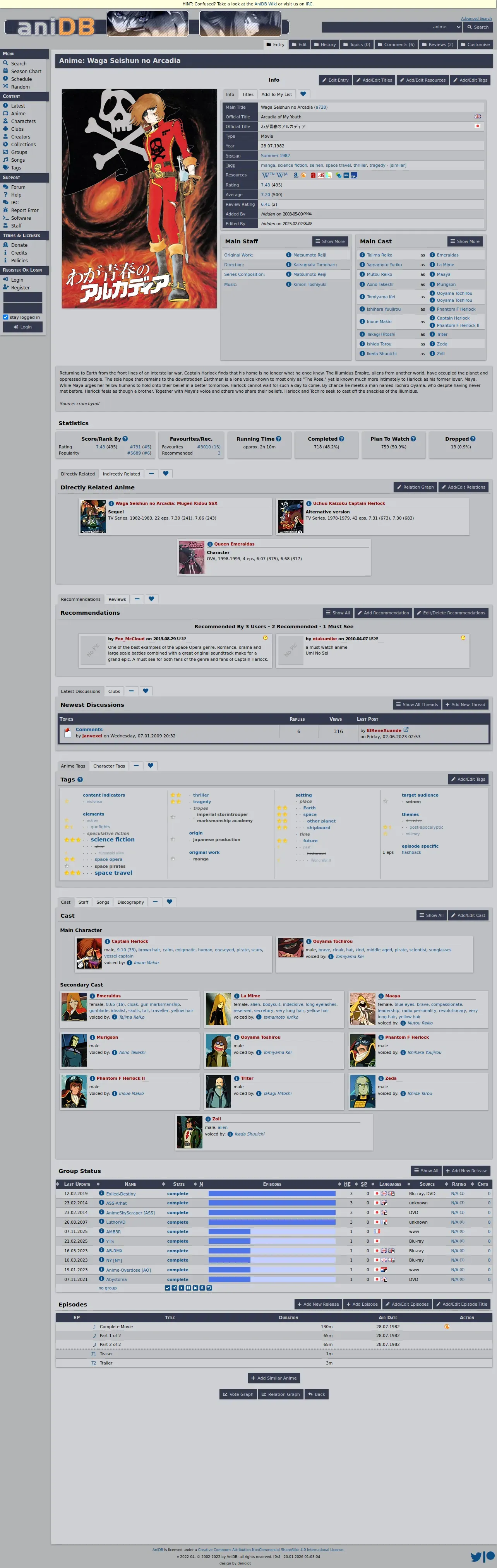Click the Report Error bug icon

[x=5, y=210]
